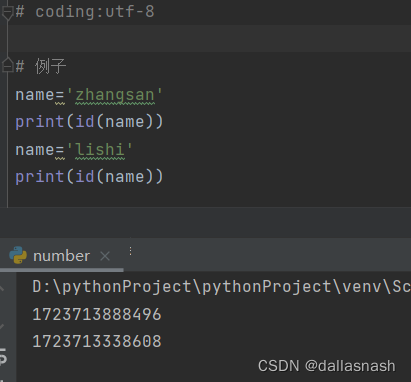411x382 pixels.
Task: Click print call below the zhangsan assignment
Action: [89, 121]
